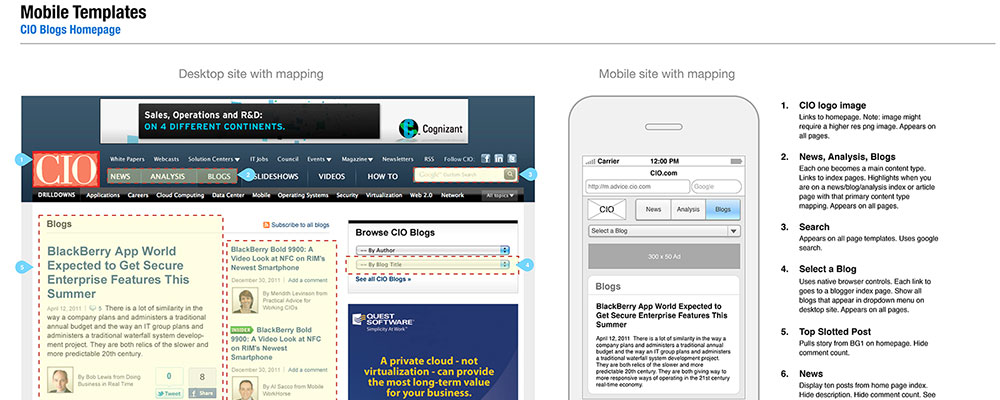This screenshot has width=1000, height=400.
Task: Click the Meridith Levinson author photo
Action: tap(245, 300)
